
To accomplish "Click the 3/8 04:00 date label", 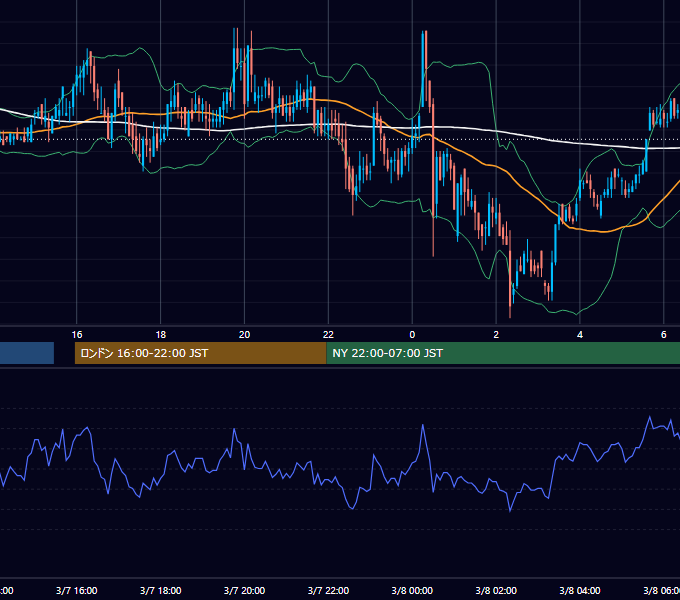I will 580,590.
